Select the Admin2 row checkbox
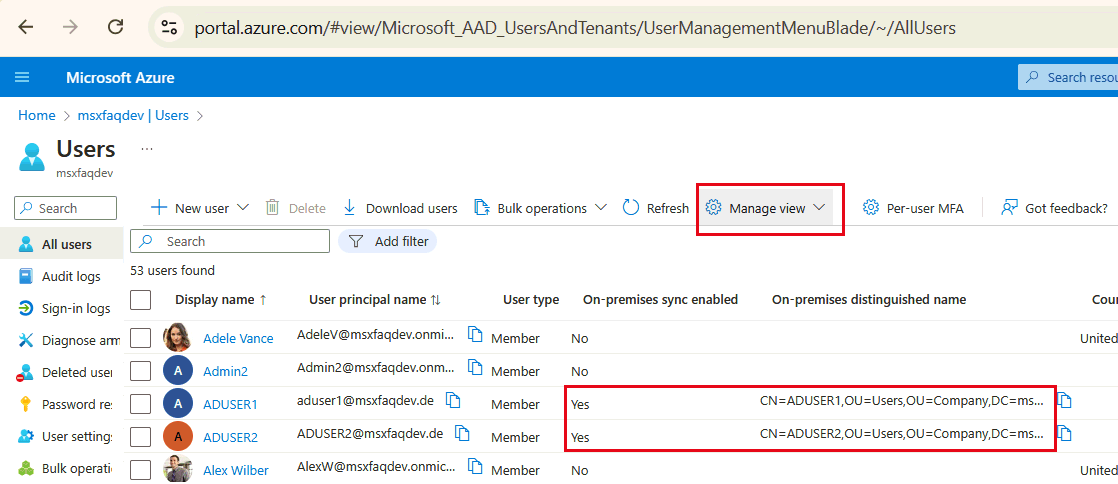 pos(140,371)
